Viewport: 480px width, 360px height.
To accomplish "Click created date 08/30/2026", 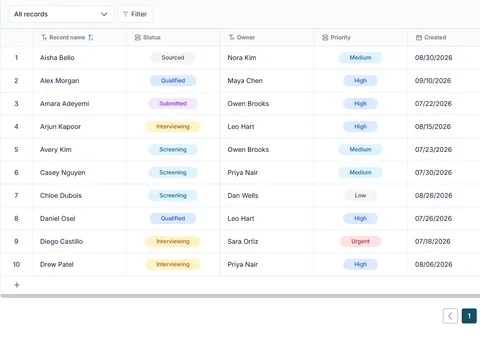I will 433,58.
